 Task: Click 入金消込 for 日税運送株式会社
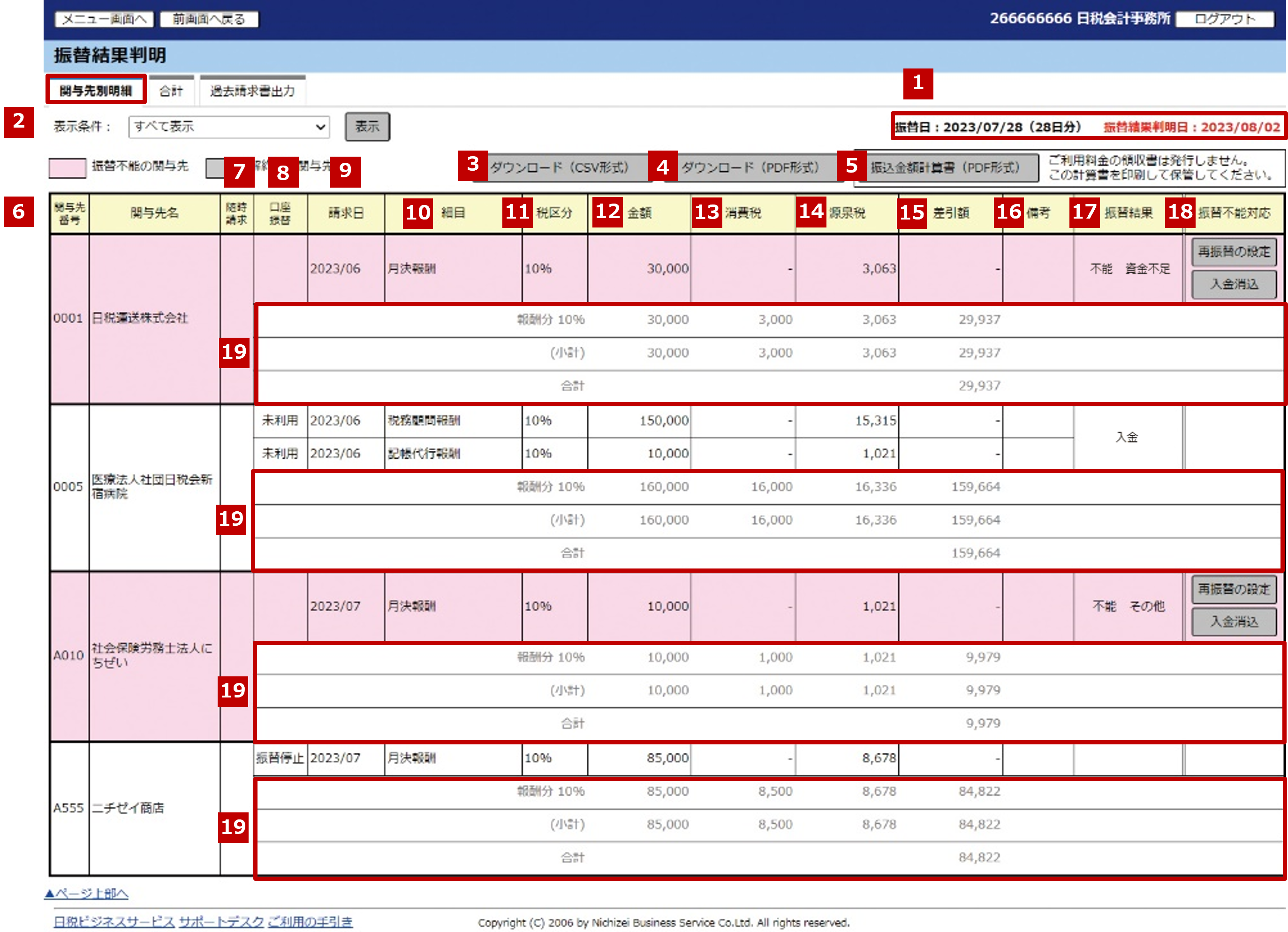pyautogui.click(x=1234, y=284)
